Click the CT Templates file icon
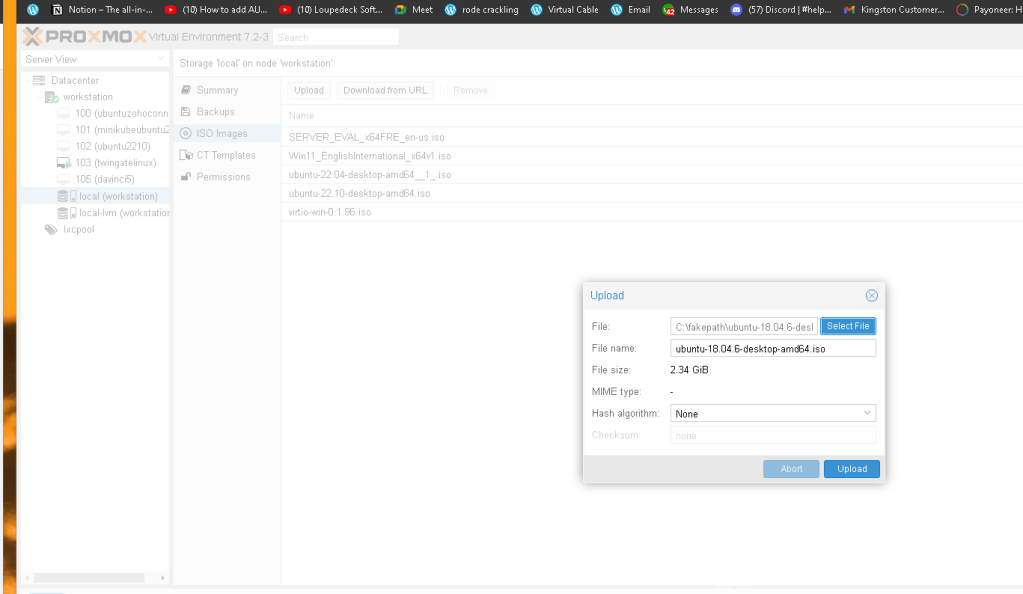1023x594 pixels. [186, 155]
